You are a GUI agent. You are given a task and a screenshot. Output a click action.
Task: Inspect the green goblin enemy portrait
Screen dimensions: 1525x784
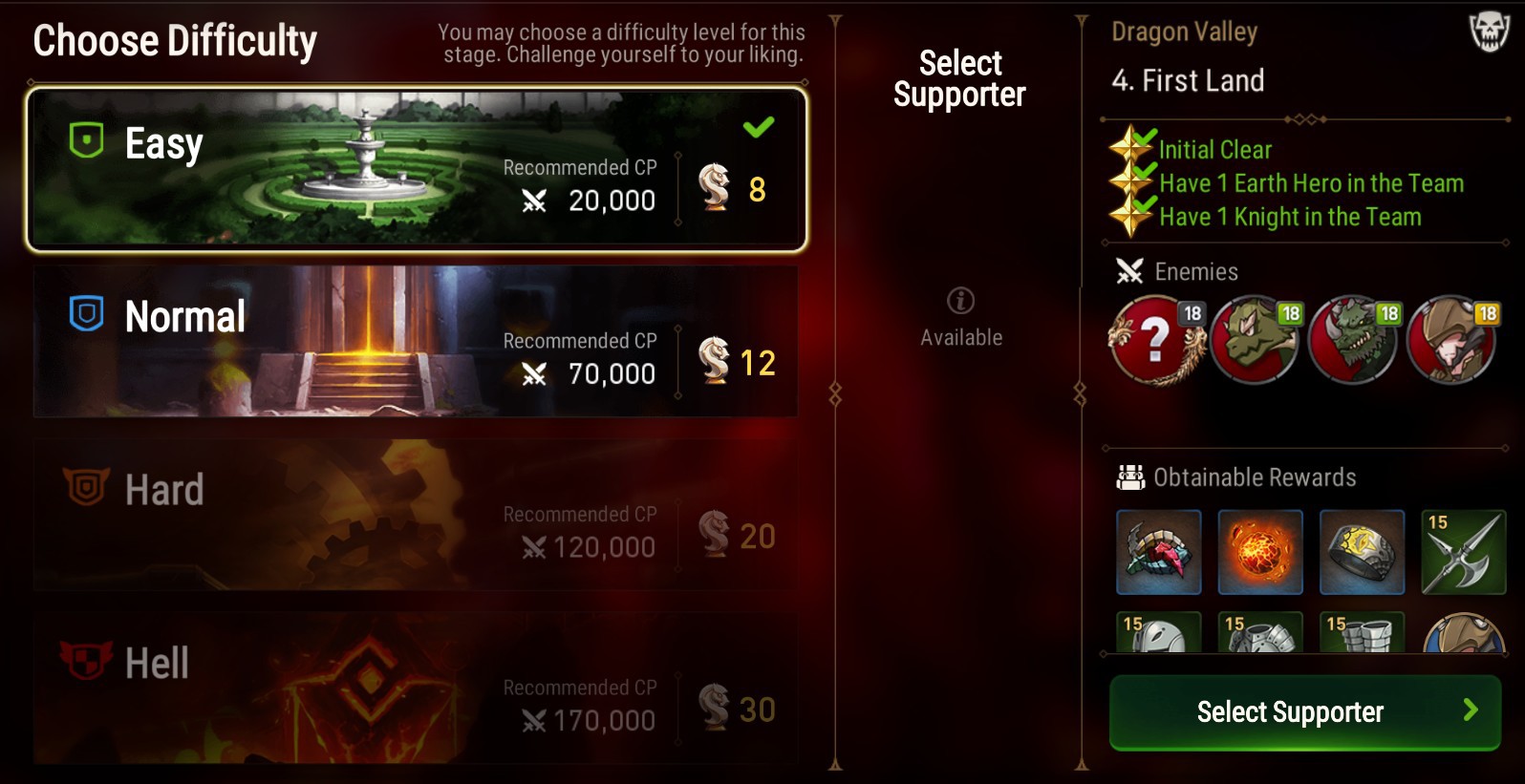(1255, 340)
